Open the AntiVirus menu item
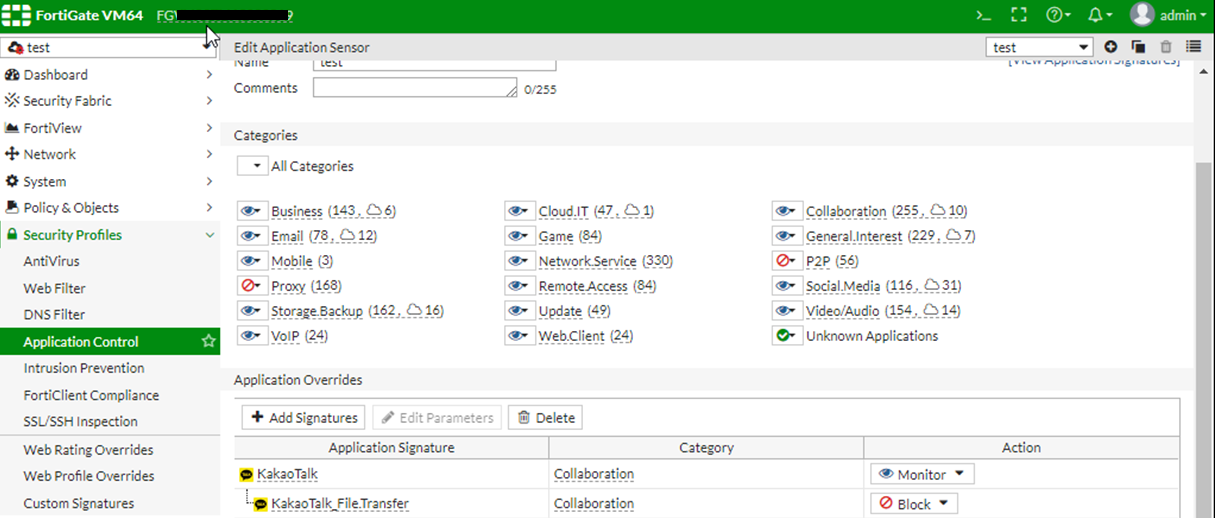1215x518 pixels. 51,261
